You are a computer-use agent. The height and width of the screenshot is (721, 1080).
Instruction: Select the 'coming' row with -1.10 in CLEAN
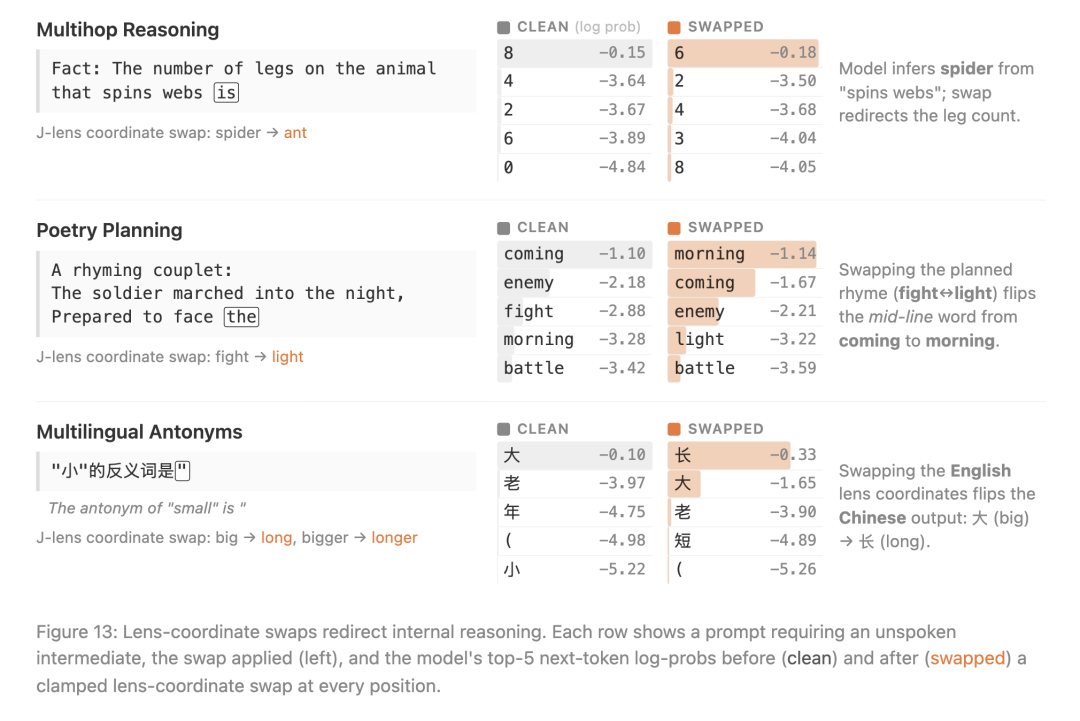574,254
